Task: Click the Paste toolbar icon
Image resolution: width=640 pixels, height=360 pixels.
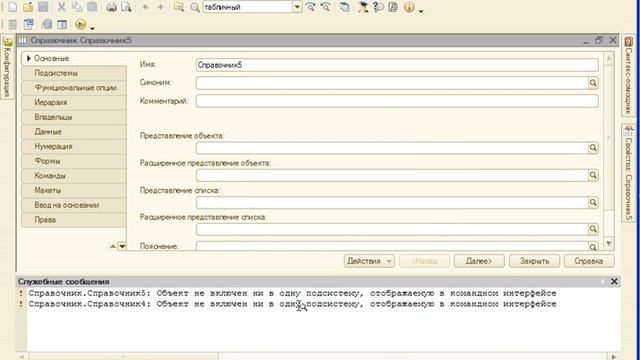Action: [92, 7]
